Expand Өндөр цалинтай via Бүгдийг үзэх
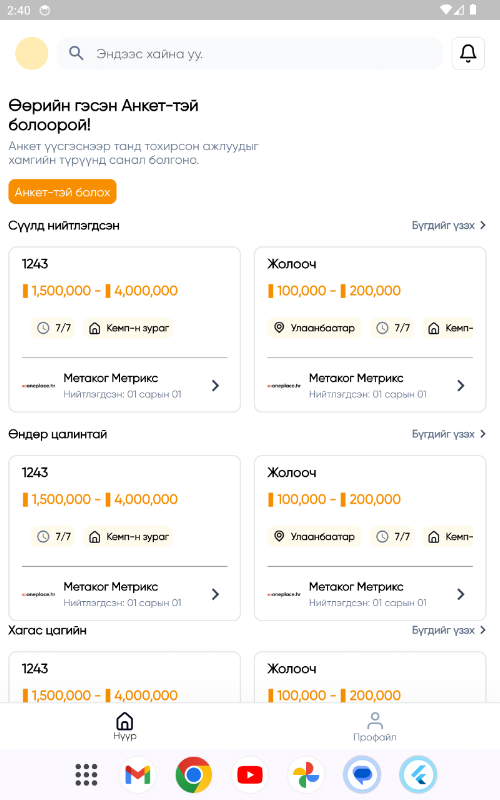Screen dimensions: 500x800 point(448,434)
